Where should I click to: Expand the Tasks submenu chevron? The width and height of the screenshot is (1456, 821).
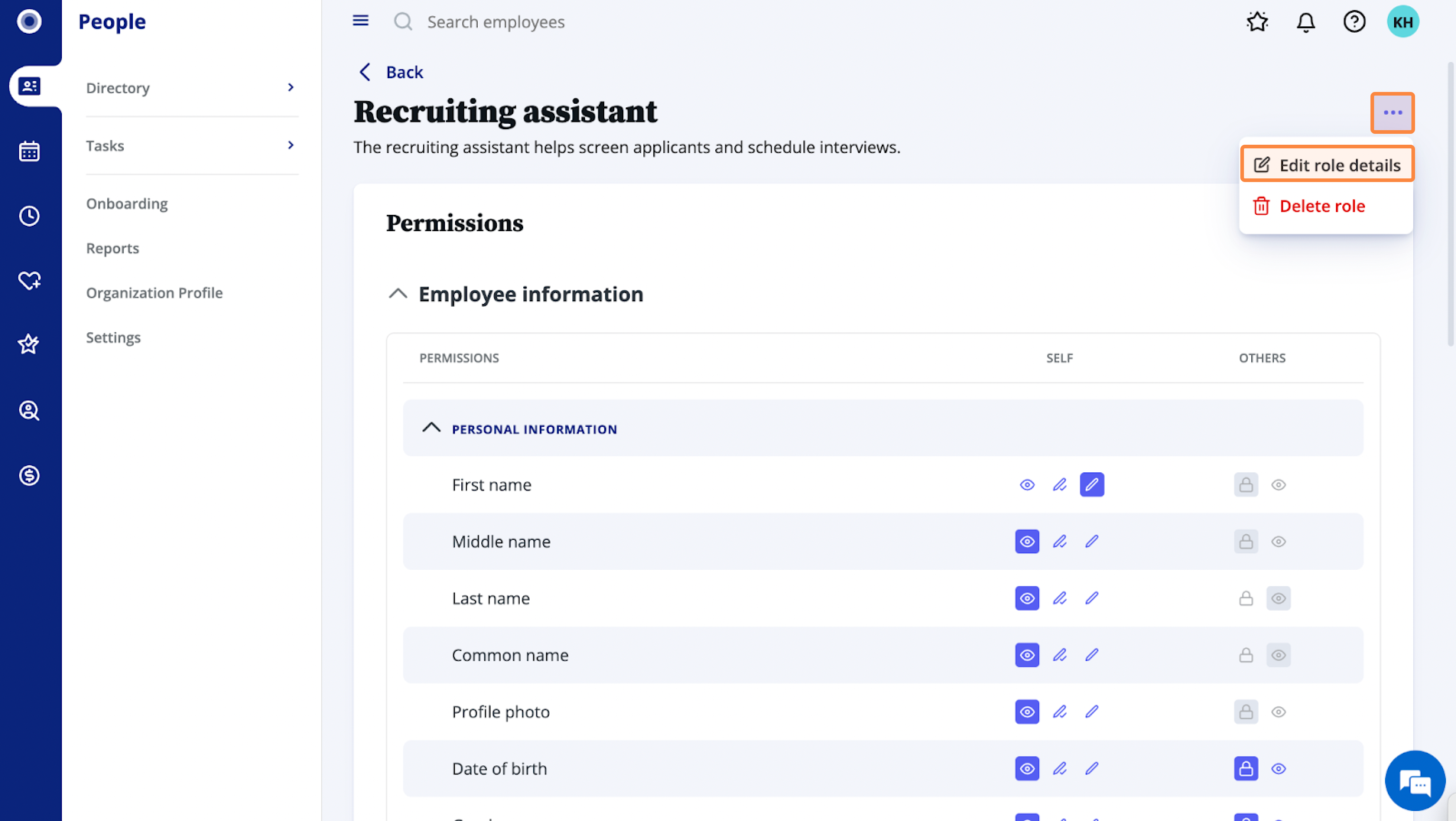291,145
